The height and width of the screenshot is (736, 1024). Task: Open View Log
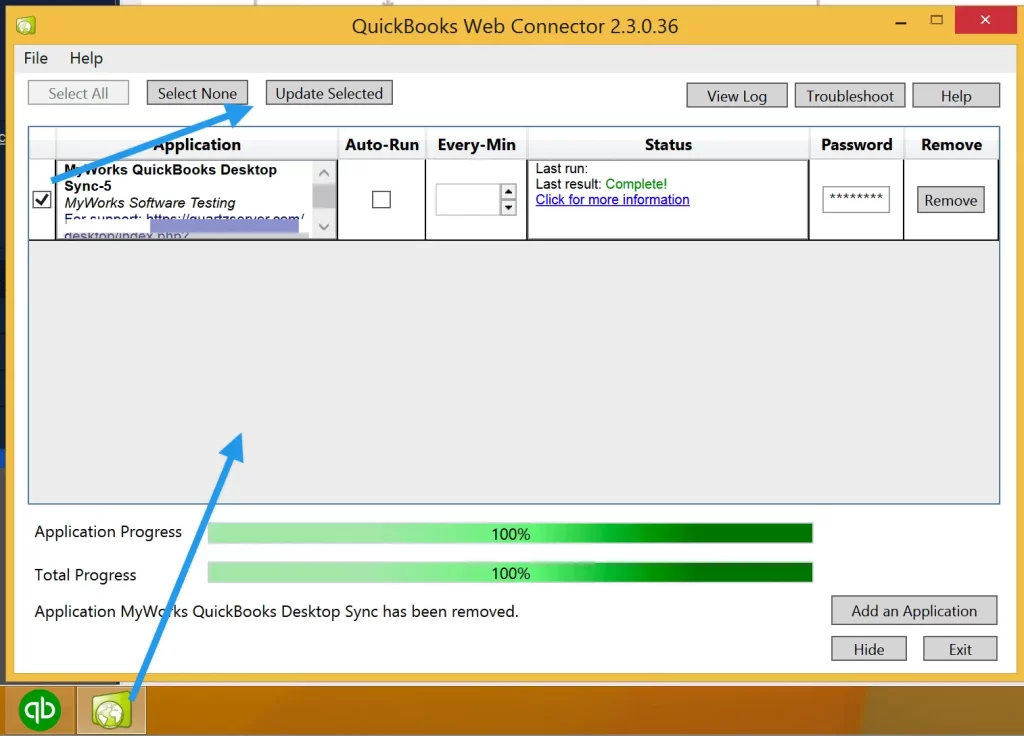(x=736, y=95)
